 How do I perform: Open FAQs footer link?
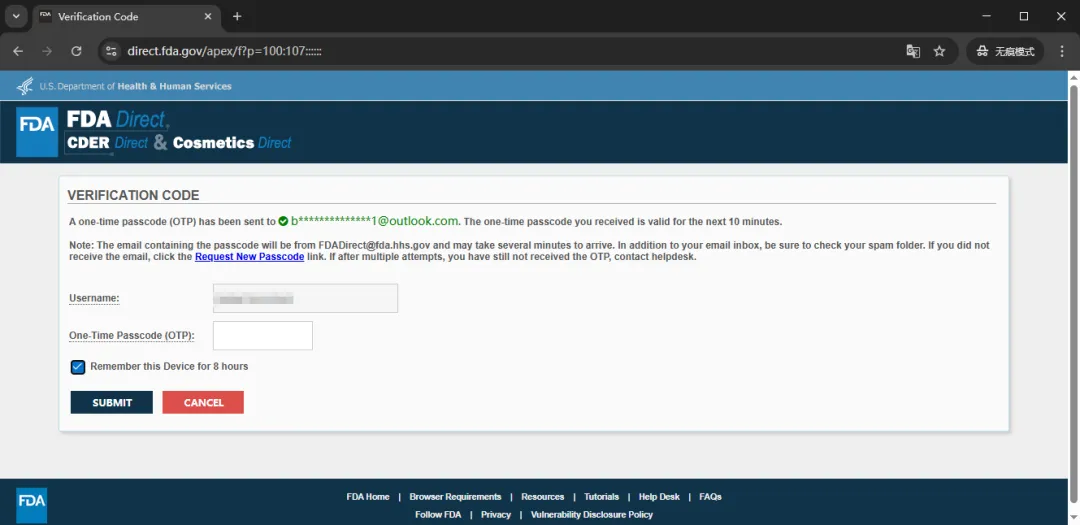(x=710, y=497)
